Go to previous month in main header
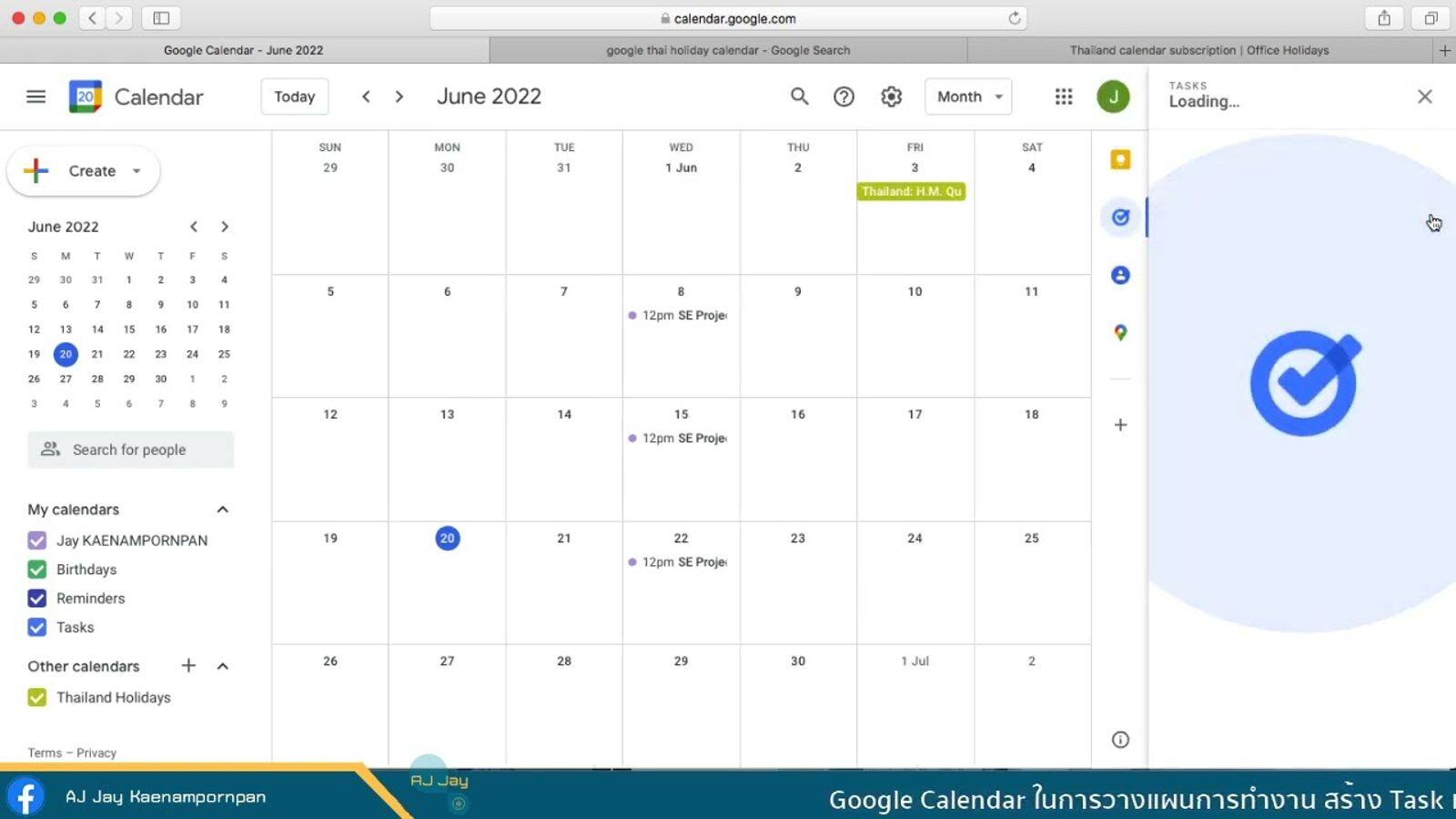Viewport: 1456px width, 819px height. tap(366, 96)
